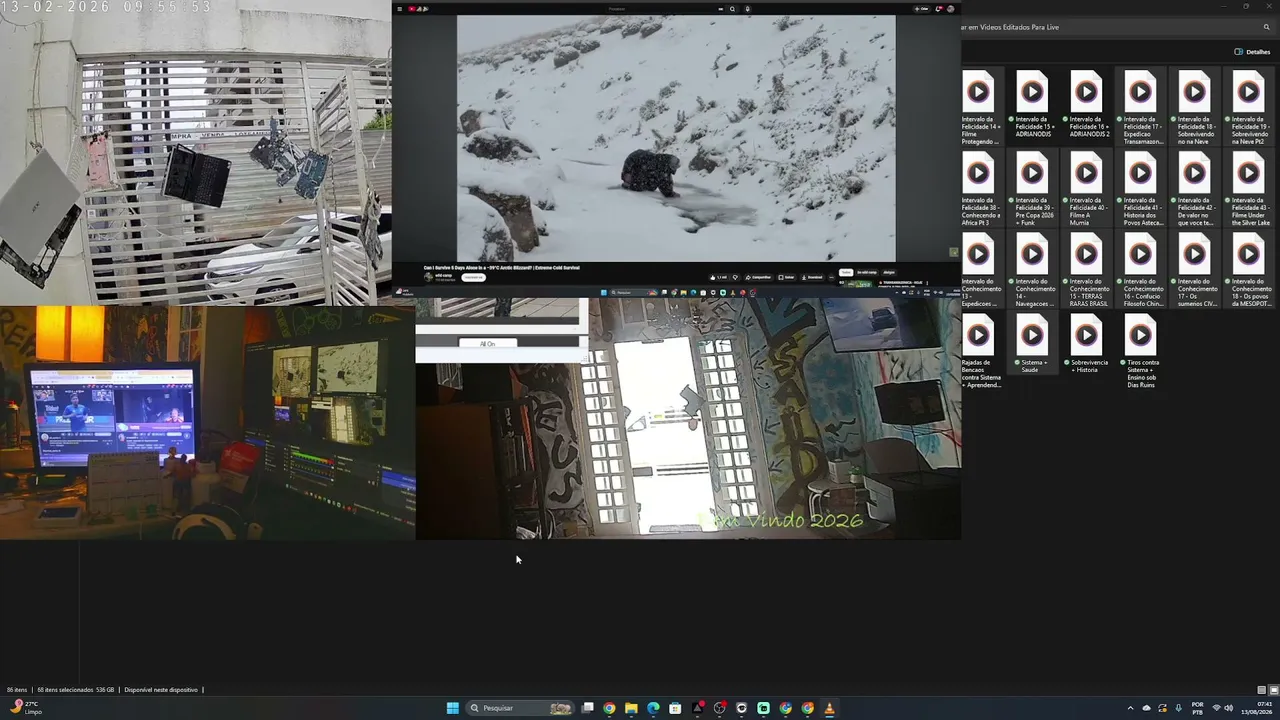Image resolution: width=1280 pixels, height=720 pixels.
Task: Open File Explorer from the taskbar
Action: [631, 708]
